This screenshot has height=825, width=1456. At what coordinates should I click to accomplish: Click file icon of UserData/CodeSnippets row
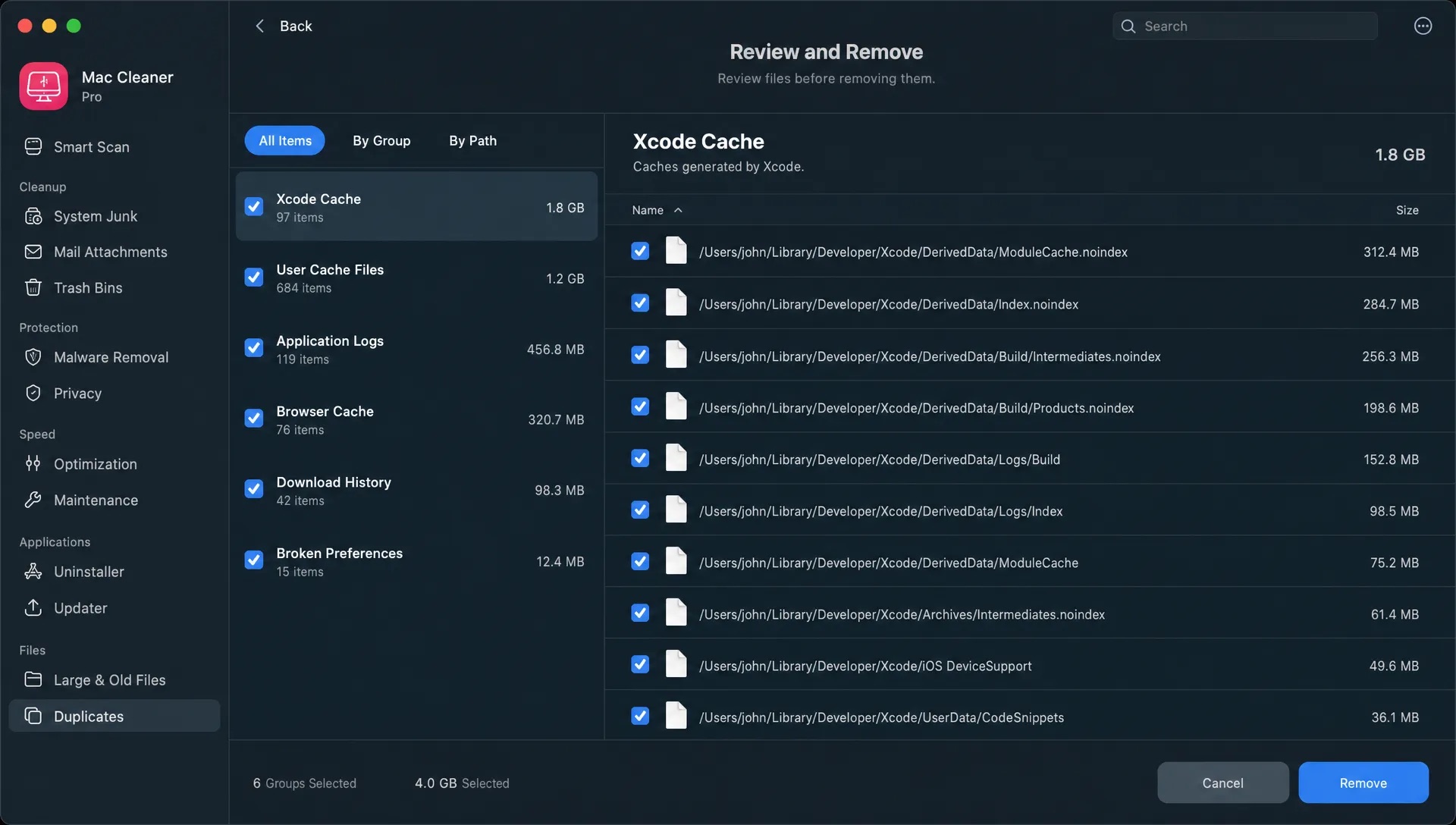pos(676,715)
